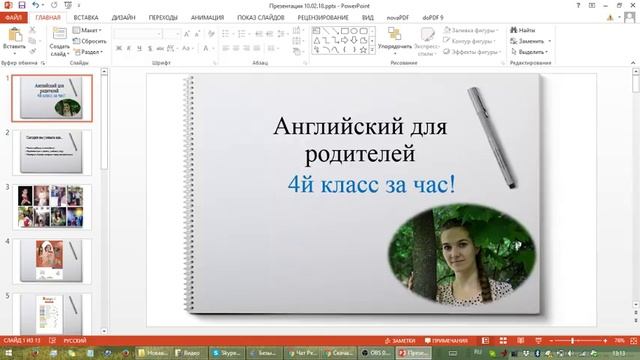Justify the paragraph text
The width and height of the screenshot is (640, 360).
[256, 48]
